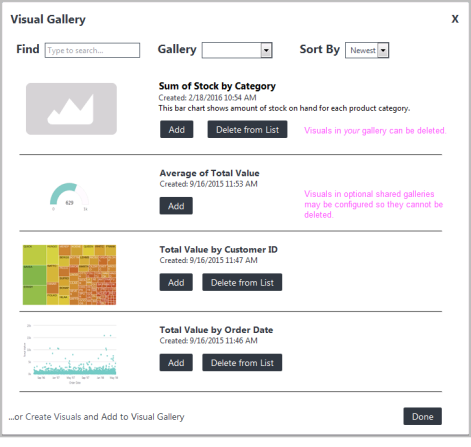The image size is (471, 447).
Task: Click the placeholder chart image thumbnail
Action: (71, 109)
